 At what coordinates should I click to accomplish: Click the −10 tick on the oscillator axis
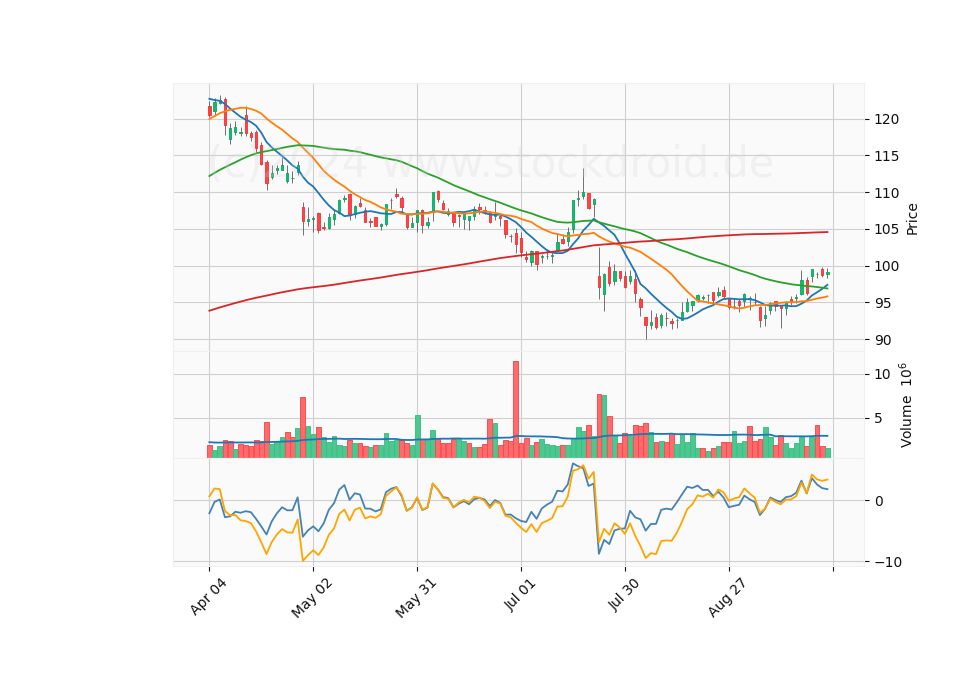[x=888, y=562]
